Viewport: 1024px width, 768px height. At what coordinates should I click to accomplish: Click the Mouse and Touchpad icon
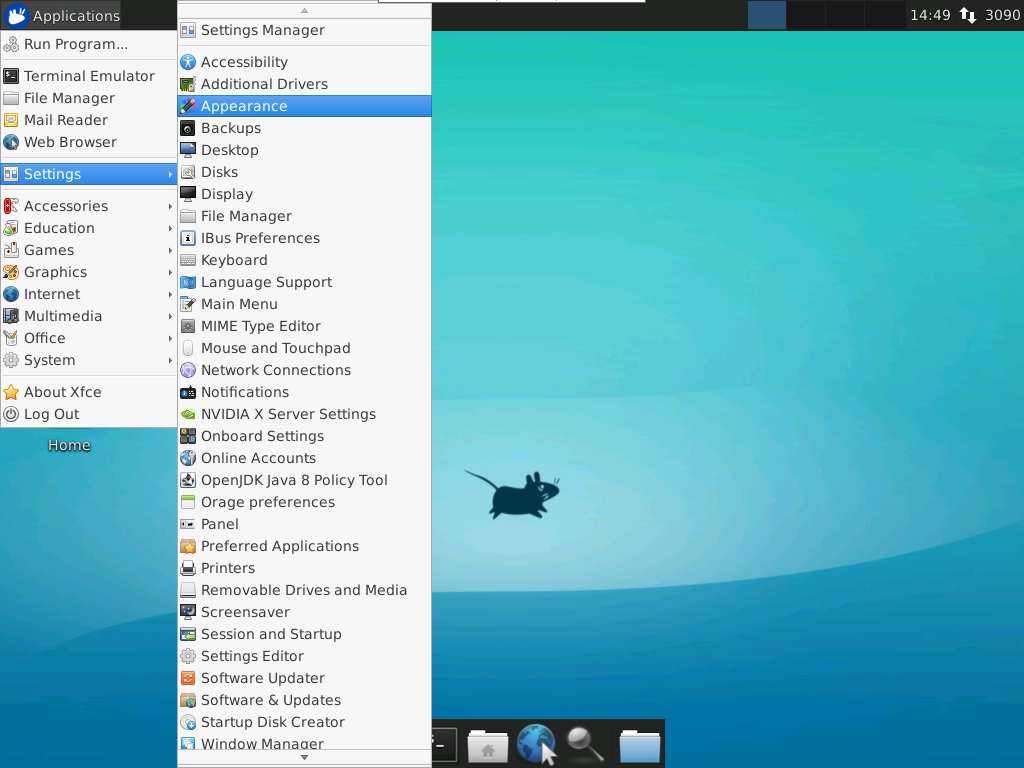[x=188, y=349]
